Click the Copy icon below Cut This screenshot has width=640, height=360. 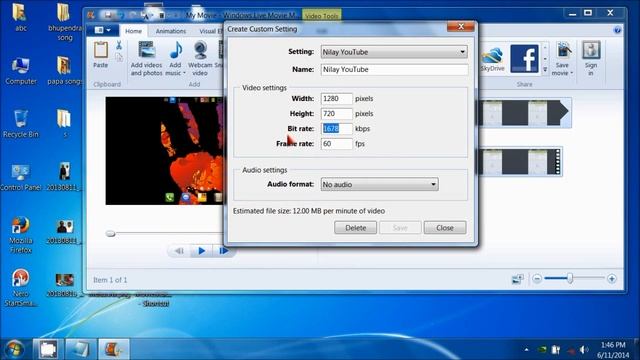pyautogui.click(x=119, y=58)
